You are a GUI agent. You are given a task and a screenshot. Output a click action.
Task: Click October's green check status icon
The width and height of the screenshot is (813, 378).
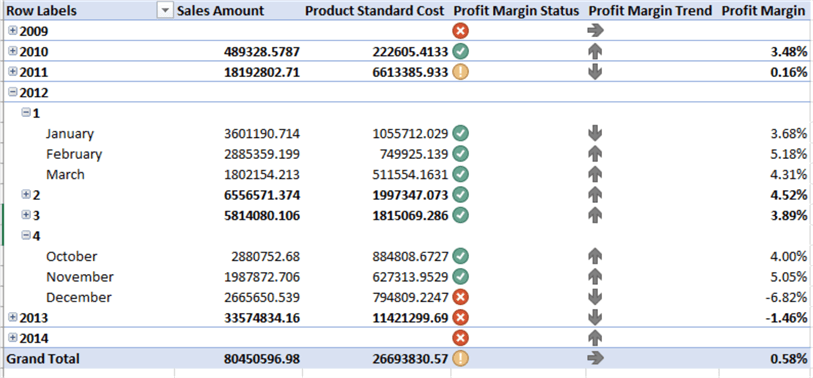point(460,256)
